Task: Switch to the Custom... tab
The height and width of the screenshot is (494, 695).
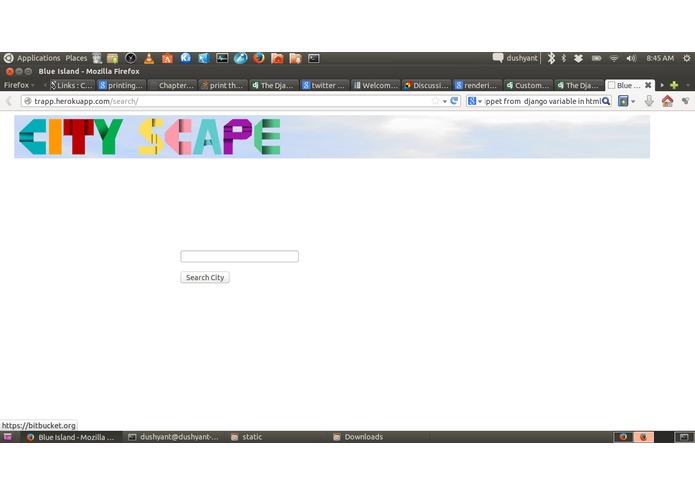Action: [528, 85]
